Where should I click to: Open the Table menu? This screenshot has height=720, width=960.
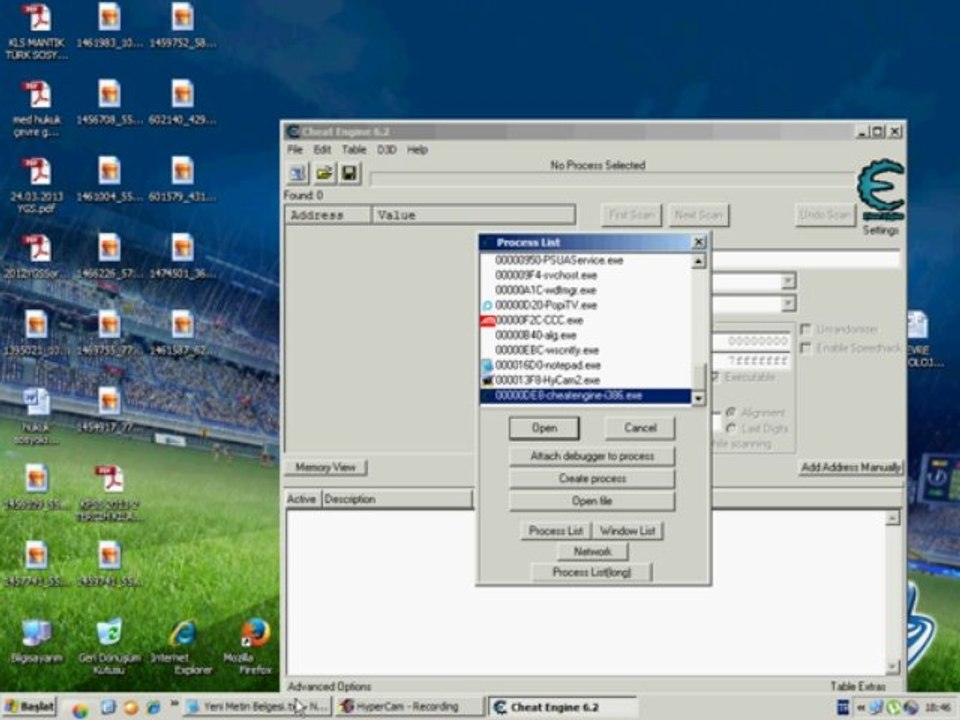[354, 149]
